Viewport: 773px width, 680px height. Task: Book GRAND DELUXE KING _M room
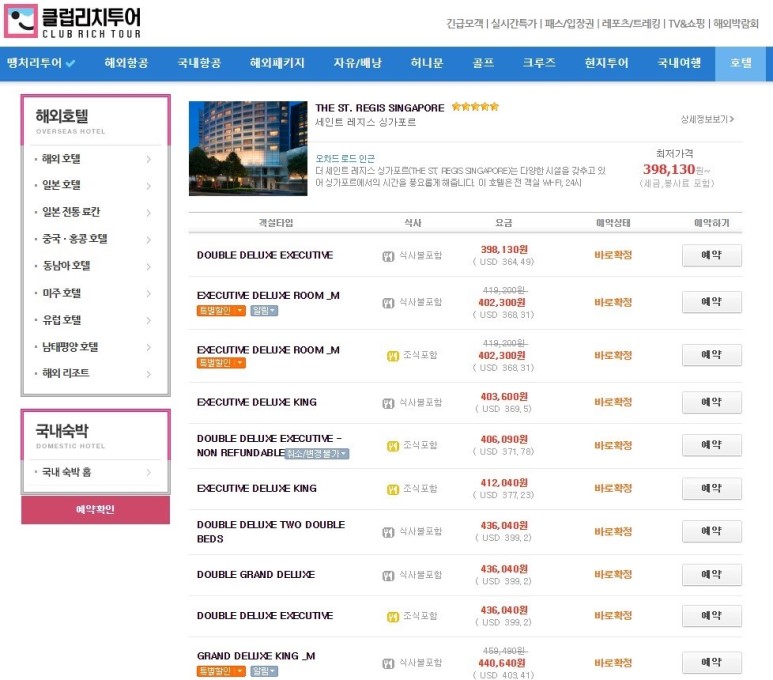pos(711,663)
